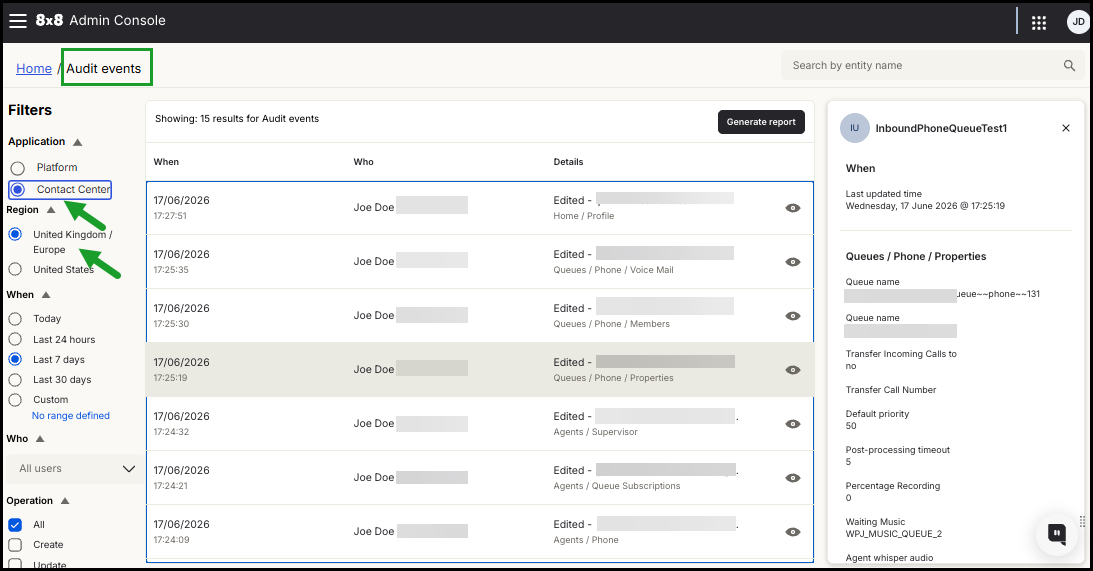Choose the Custom date range option
The image size is (1093, 571).
[15, 400]
